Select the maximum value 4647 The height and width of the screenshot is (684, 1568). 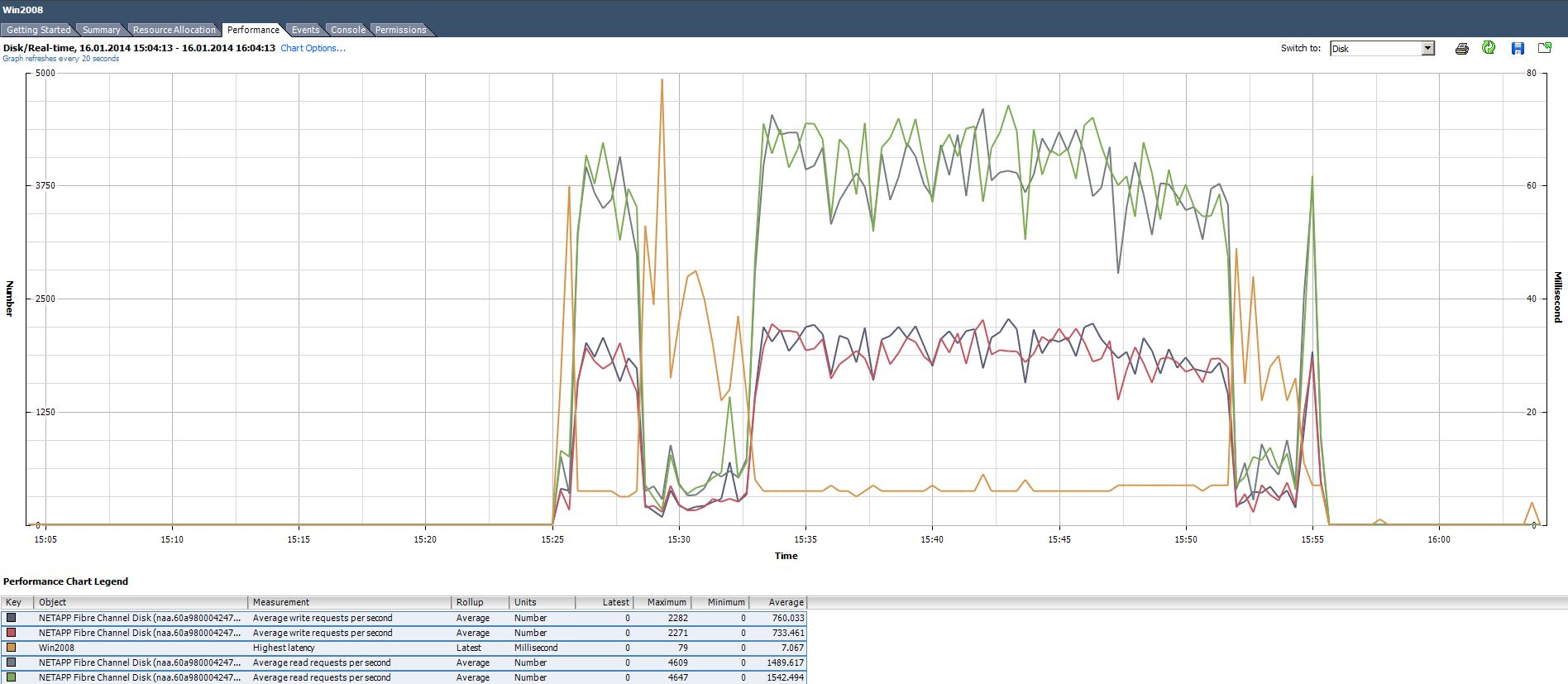(x=678, y=677)
